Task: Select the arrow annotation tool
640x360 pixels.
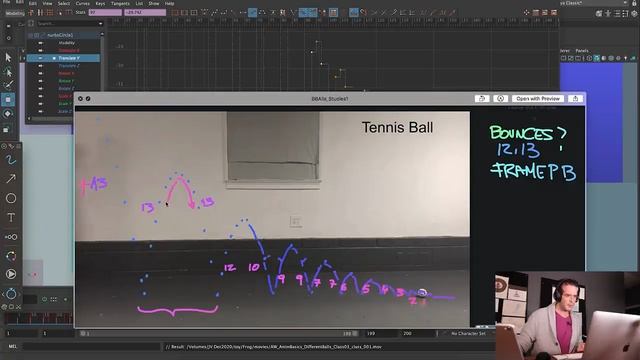Action: tap(11, 179)
